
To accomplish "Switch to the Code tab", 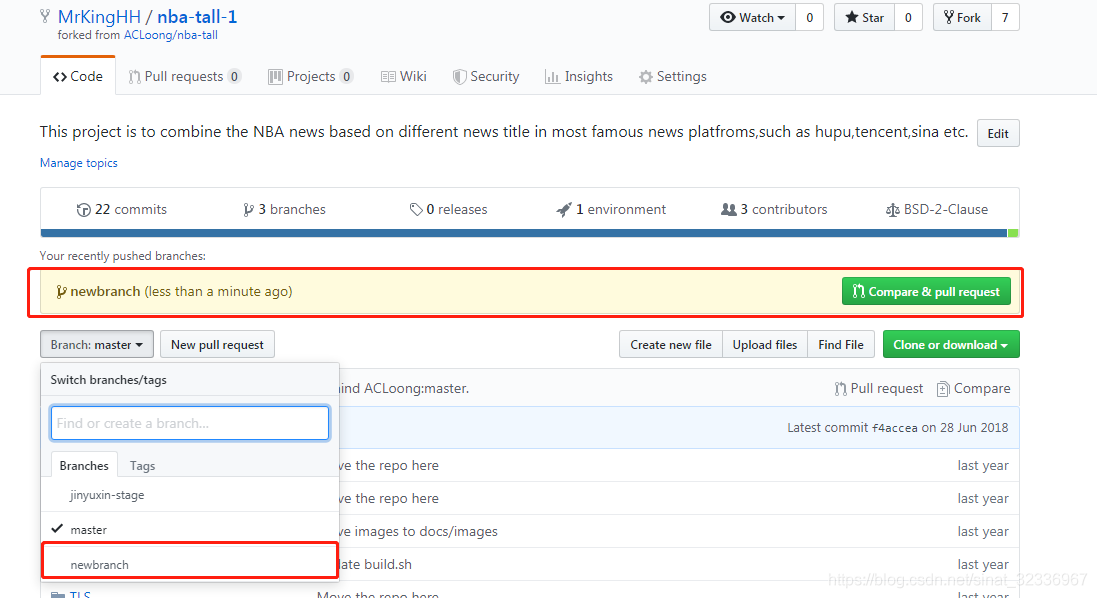I will coord(78,76).
